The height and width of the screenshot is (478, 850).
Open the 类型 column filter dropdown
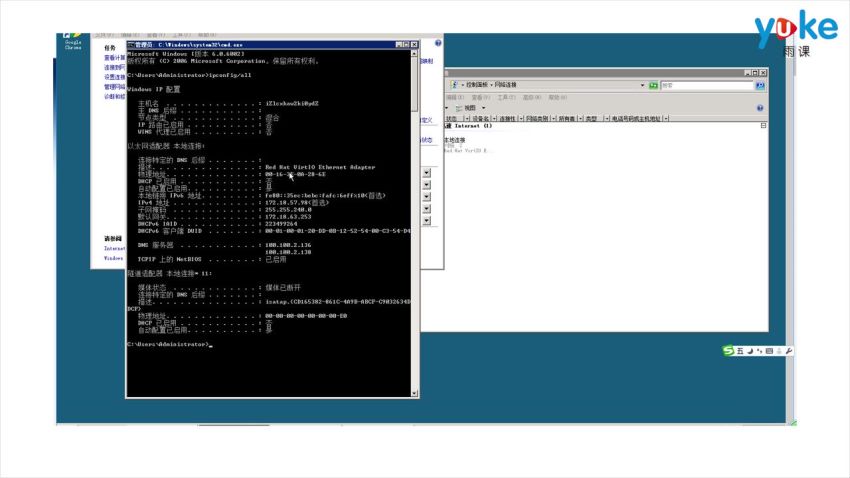[x=607, y=118]
